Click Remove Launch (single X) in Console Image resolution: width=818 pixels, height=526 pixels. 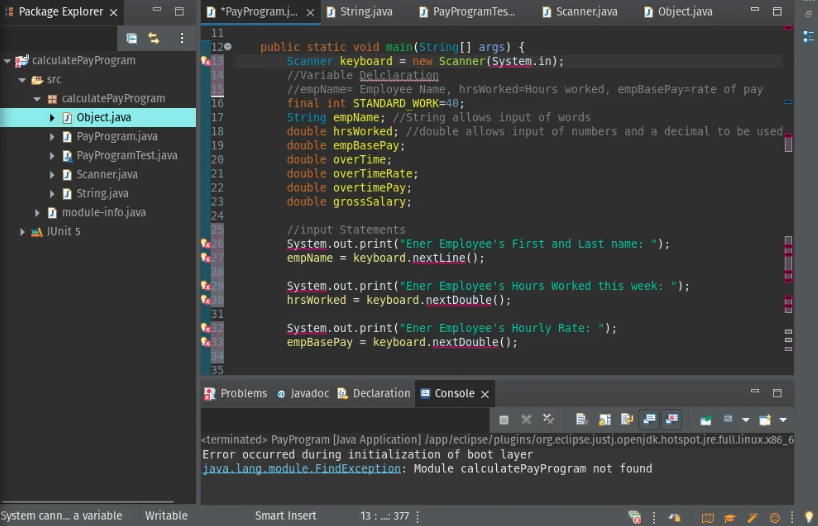point(526,420)
